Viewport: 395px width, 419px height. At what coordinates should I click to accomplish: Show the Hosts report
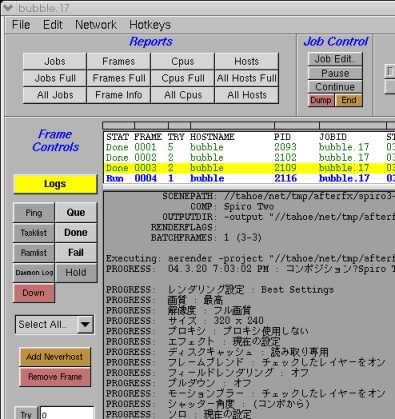click(x=247, y=61)
